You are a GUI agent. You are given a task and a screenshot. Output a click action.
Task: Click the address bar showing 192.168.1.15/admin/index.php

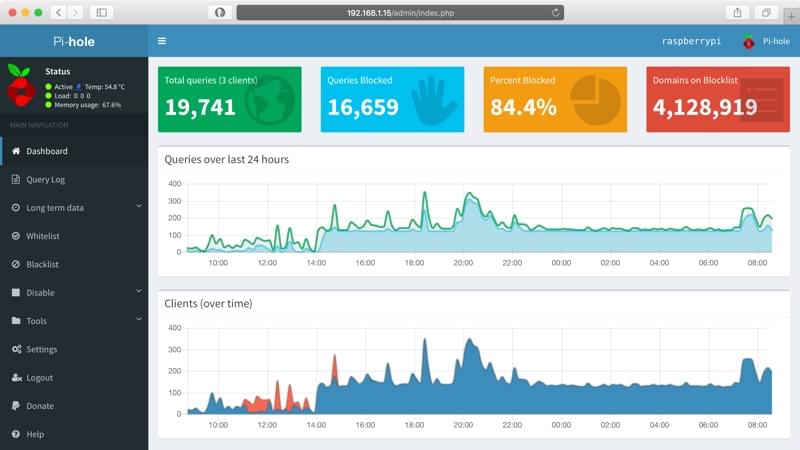tap(400, 13)
